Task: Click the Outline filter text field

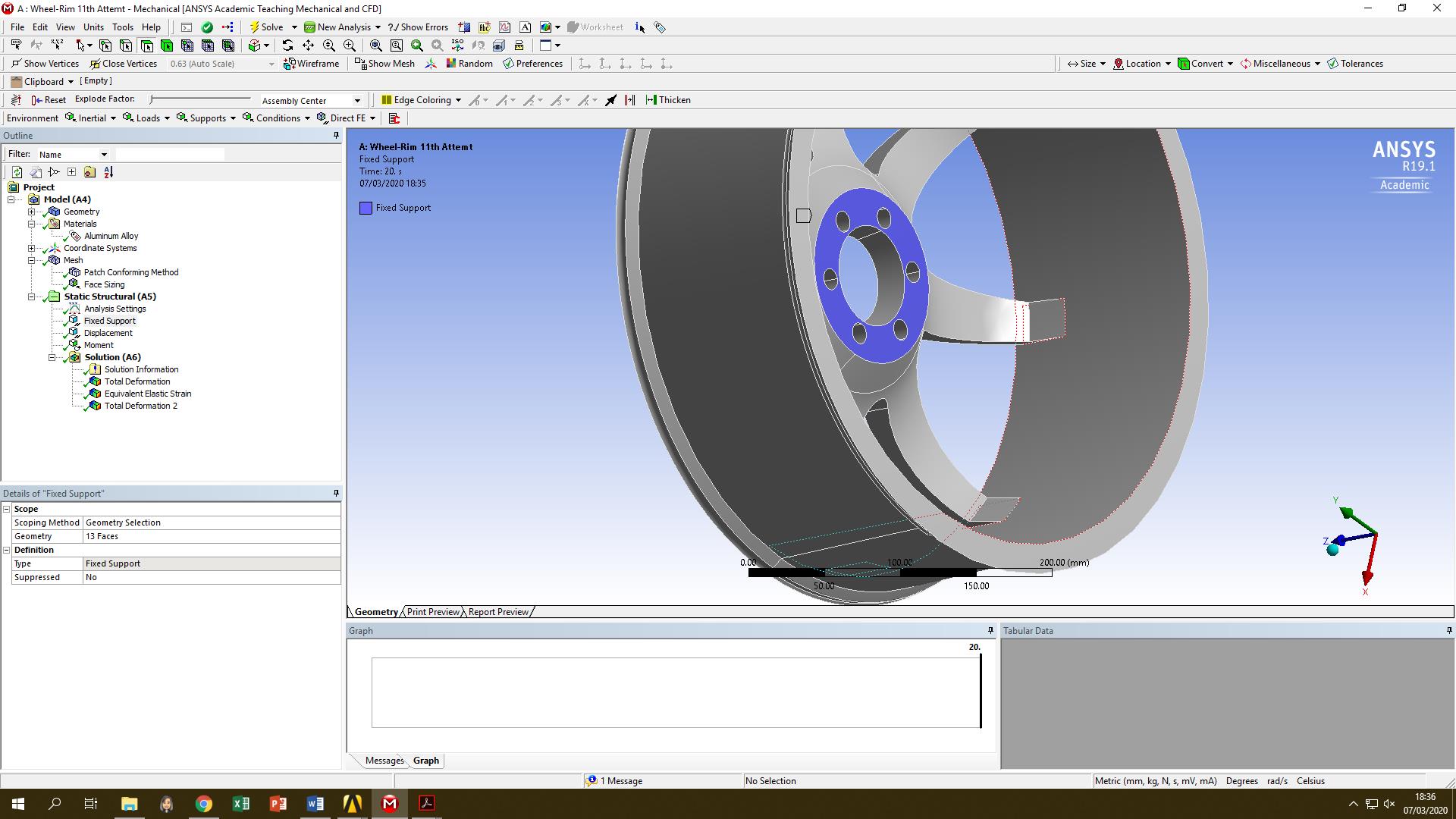Action: click(170, 155)
